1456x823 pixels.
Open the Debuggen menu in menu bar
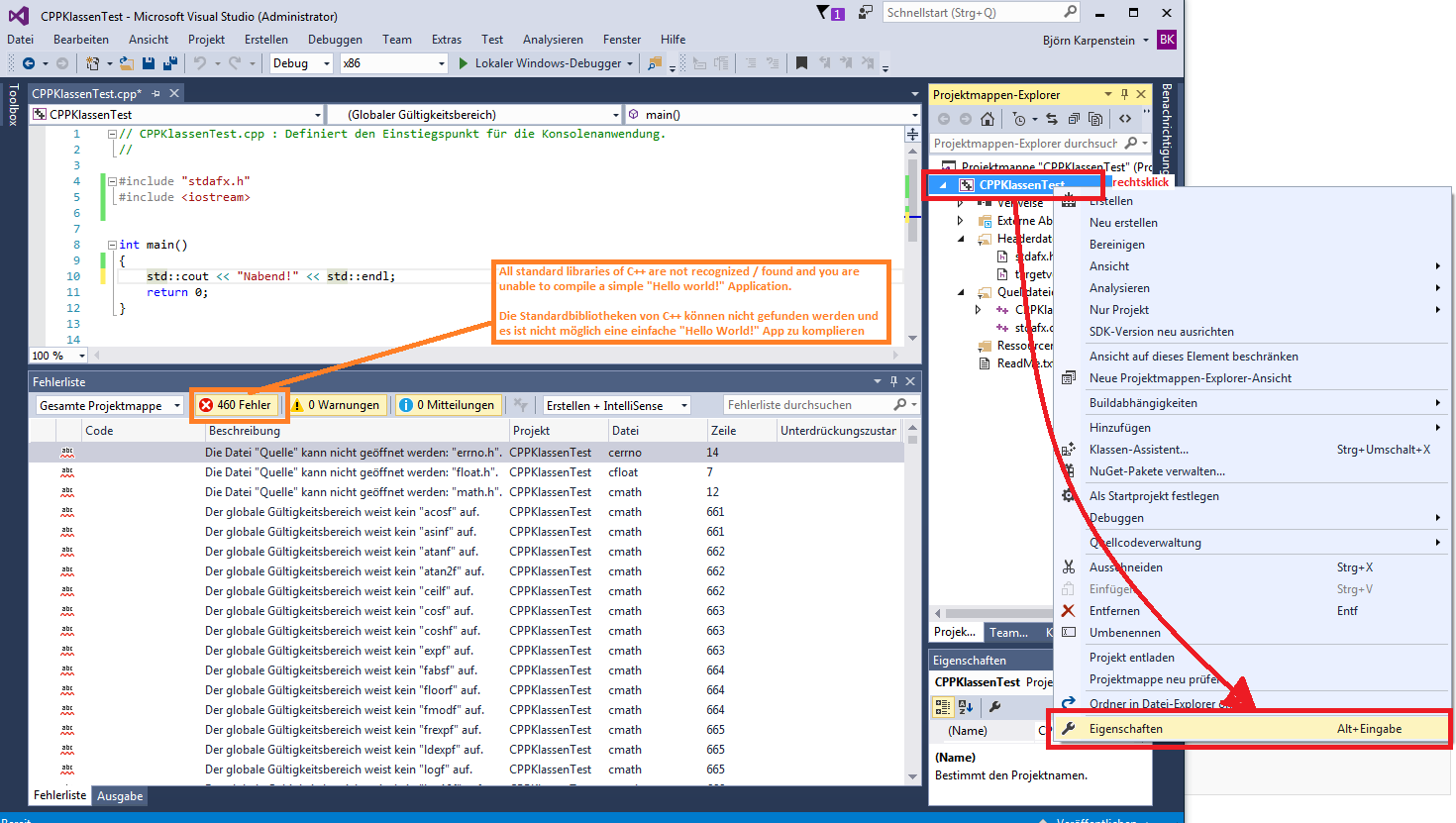tap(335, 40)
